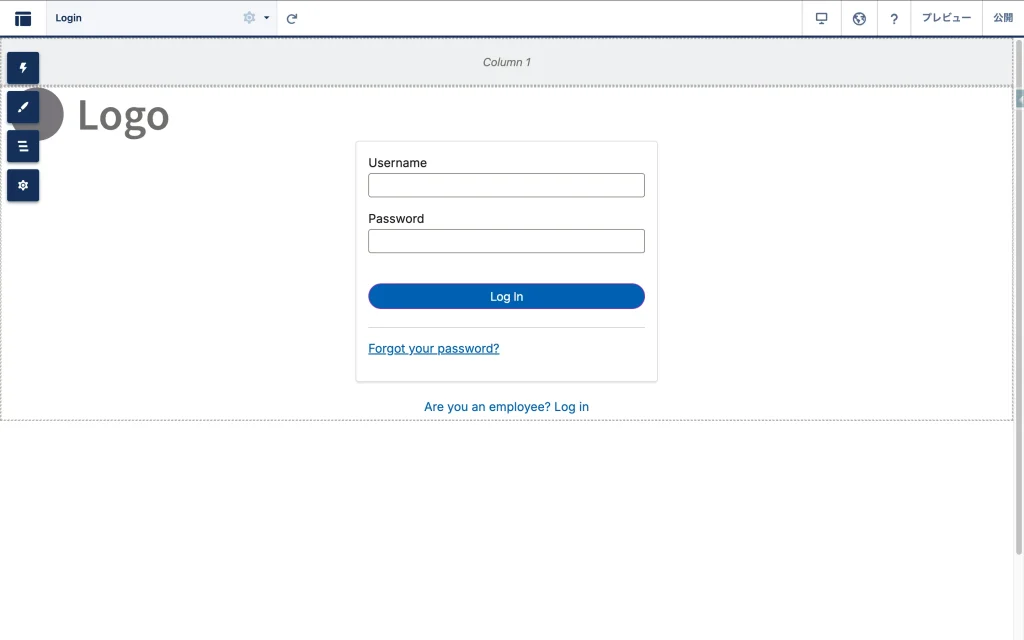Open the desktop view mode selector
1024x640 pixels.
tap(822, 18)
